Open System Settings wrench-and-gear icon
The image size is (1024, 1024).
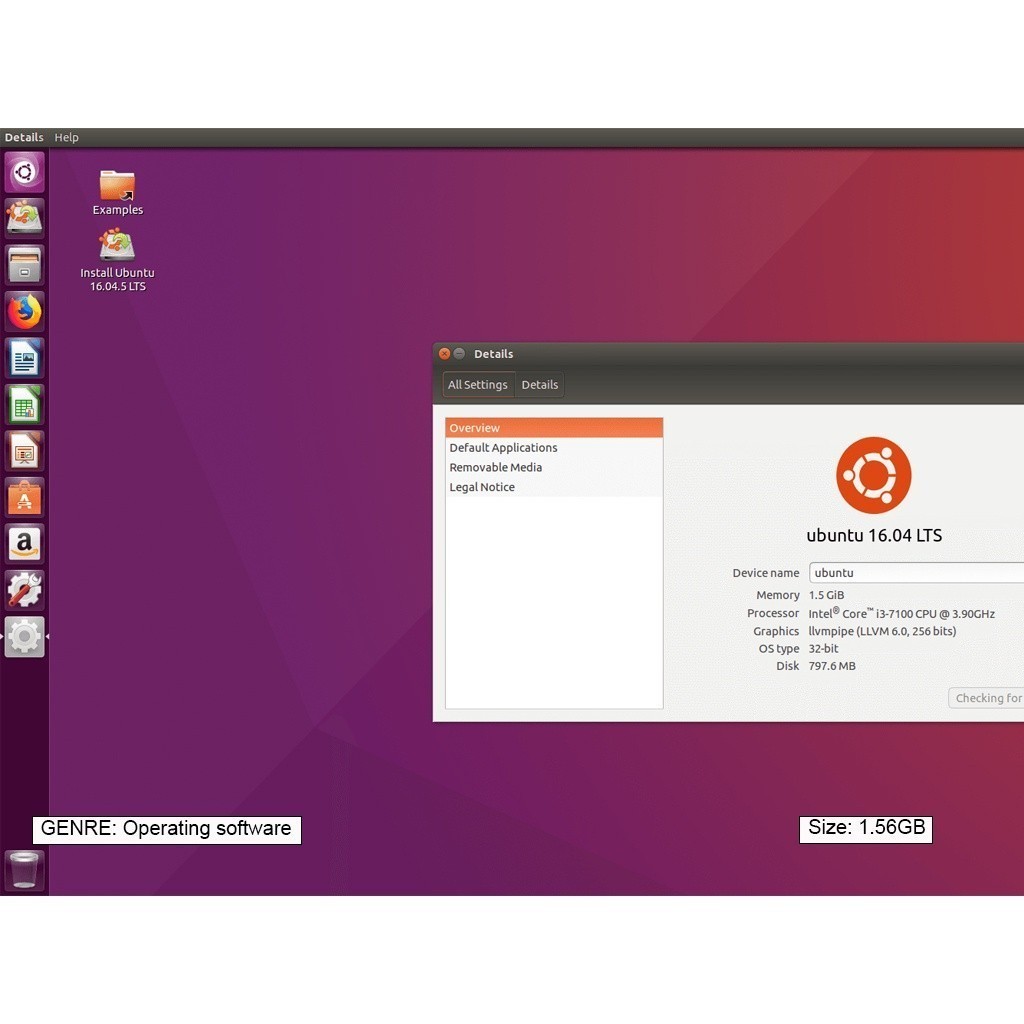(24, 591)
